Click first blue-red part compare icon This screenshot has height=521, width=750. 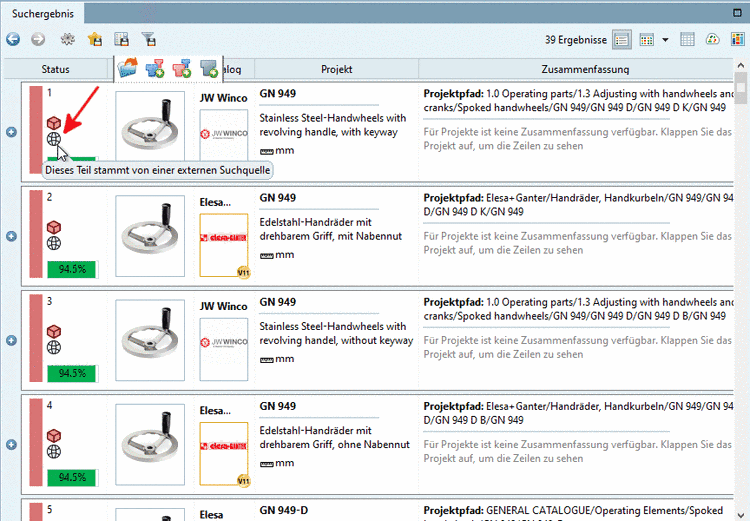pos(155,68)
